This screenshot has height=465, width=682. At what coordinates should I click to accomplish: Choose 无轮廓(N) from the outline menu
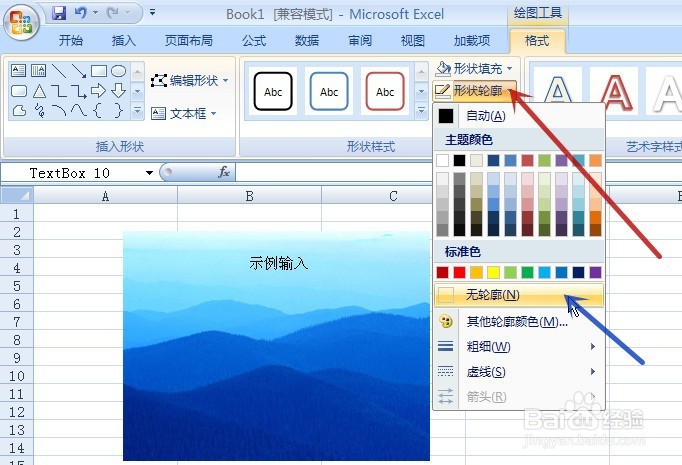click(519, 295)
